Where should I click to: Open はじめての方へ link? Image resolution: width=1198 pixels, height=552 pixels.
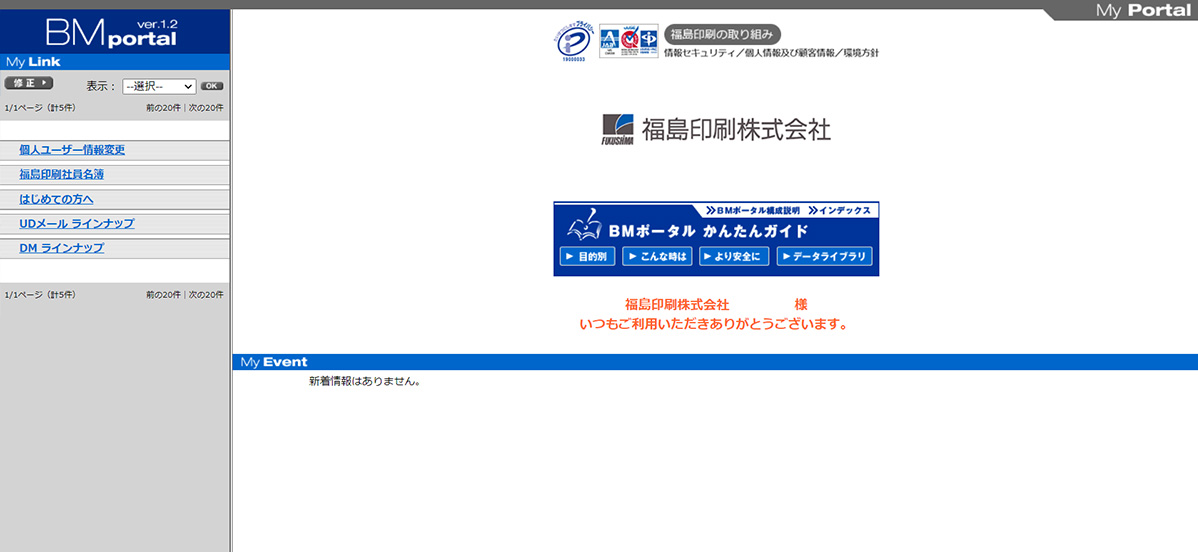point(57,199)
